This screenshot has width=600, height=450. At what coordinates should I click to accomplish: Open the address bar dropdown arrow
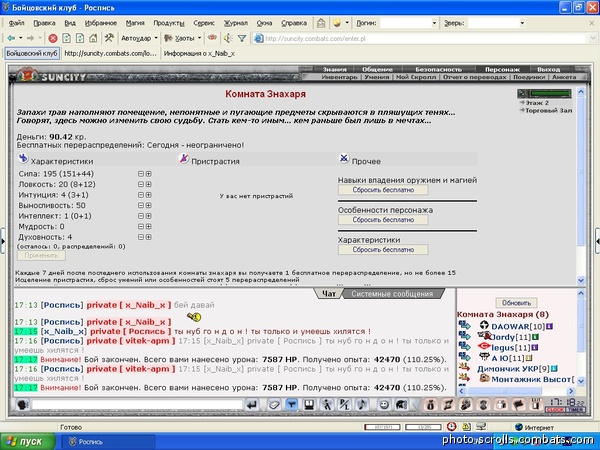point(593,38)
